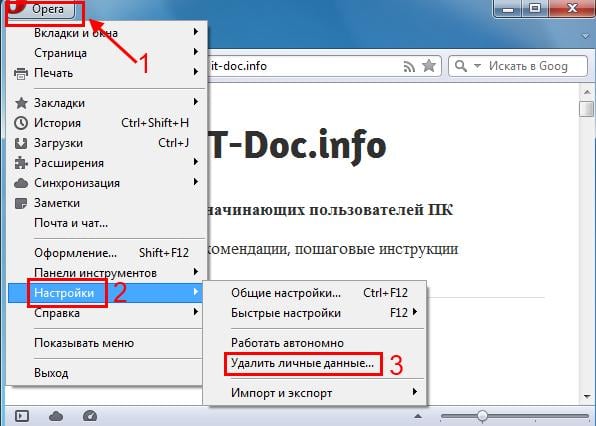
Task: Choose Удалить личные данные... option
Action: click(315, 363)
